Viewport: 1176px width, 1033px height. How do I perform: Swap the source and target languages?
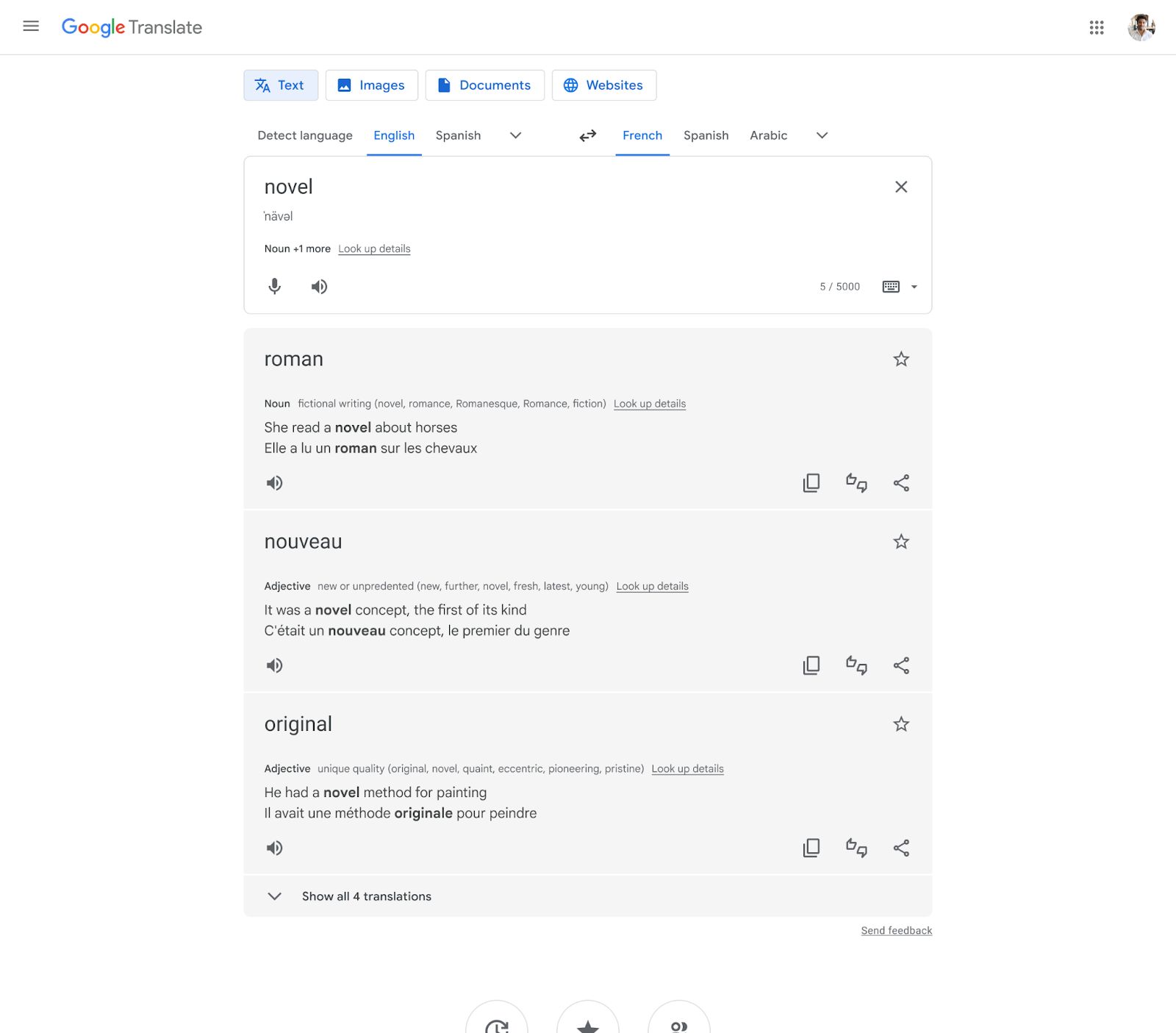(587, 135)
